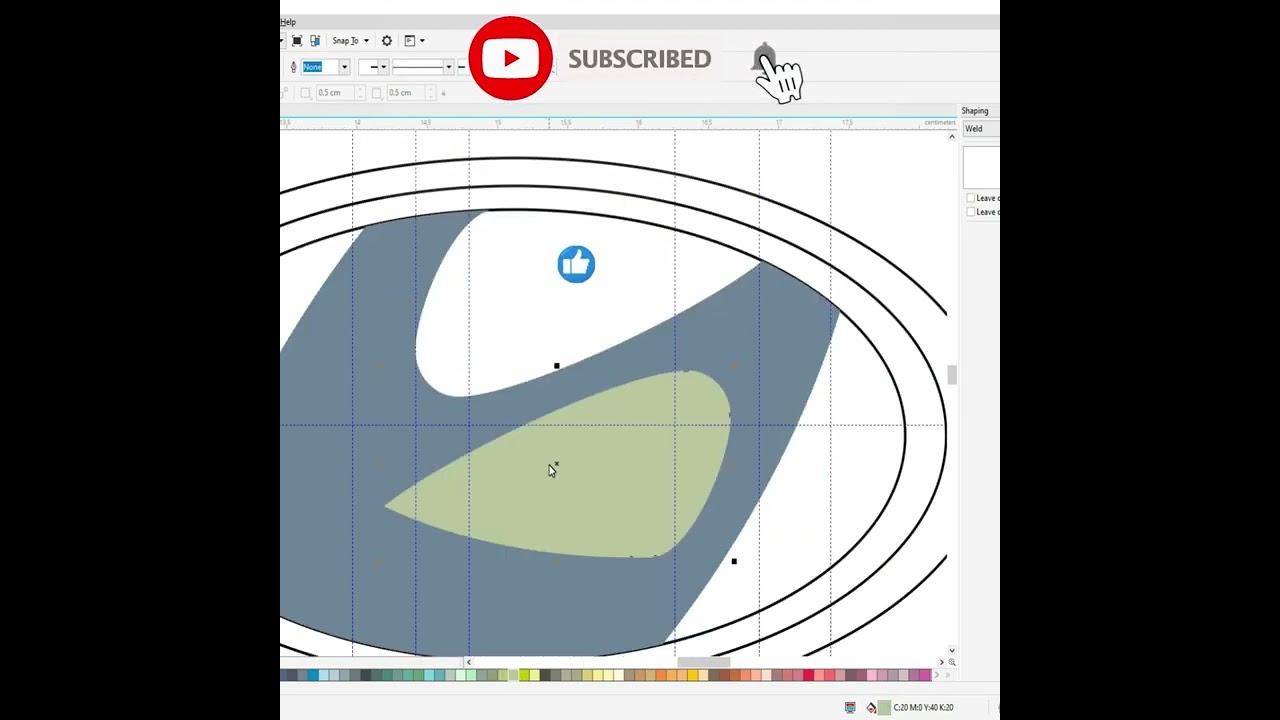Expand the application launcher dropdown arrow
The width and height of the screenshot is (1280, 720).
(422, 41)
